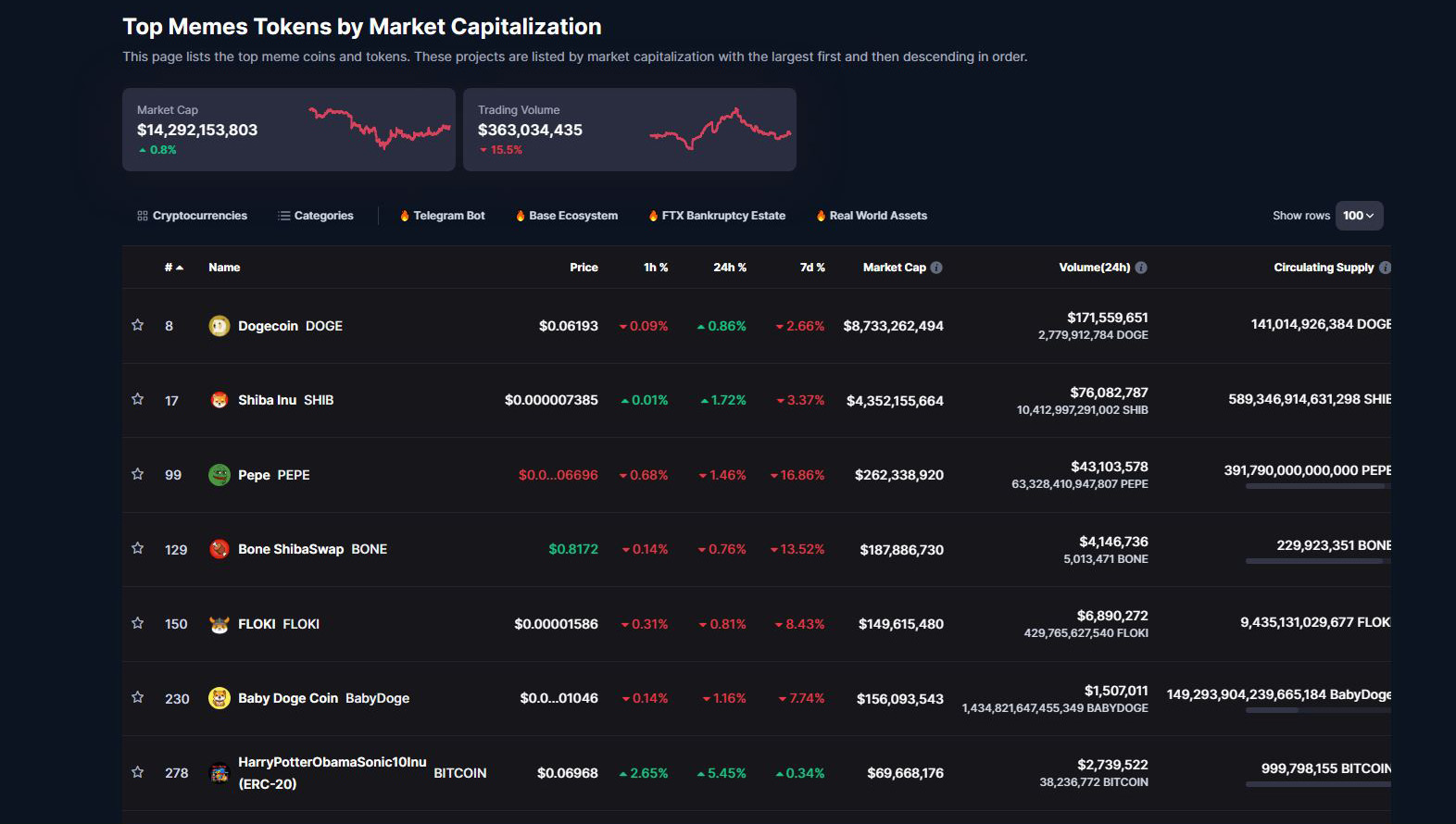1456x824 pixels.
Task: Click Trading Volume total $363,034,435
Action: [530, 131]
